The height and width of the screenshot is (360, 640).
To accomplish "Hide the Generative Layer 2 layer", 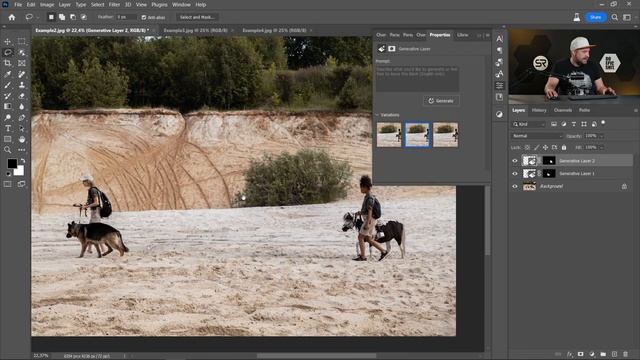I will click(515, 161).
